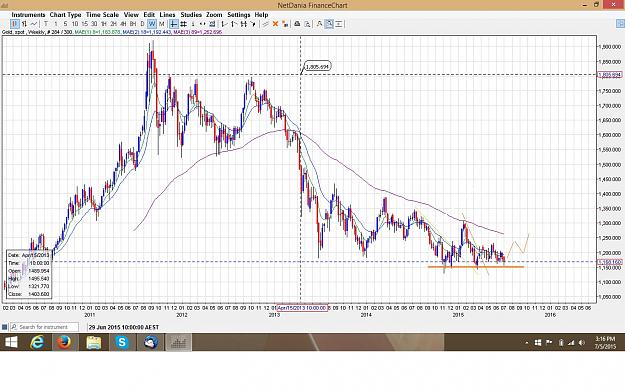Click the print preview icon
Image resolution: width=625 pixels, height=392 pixels.
point(307,24)
